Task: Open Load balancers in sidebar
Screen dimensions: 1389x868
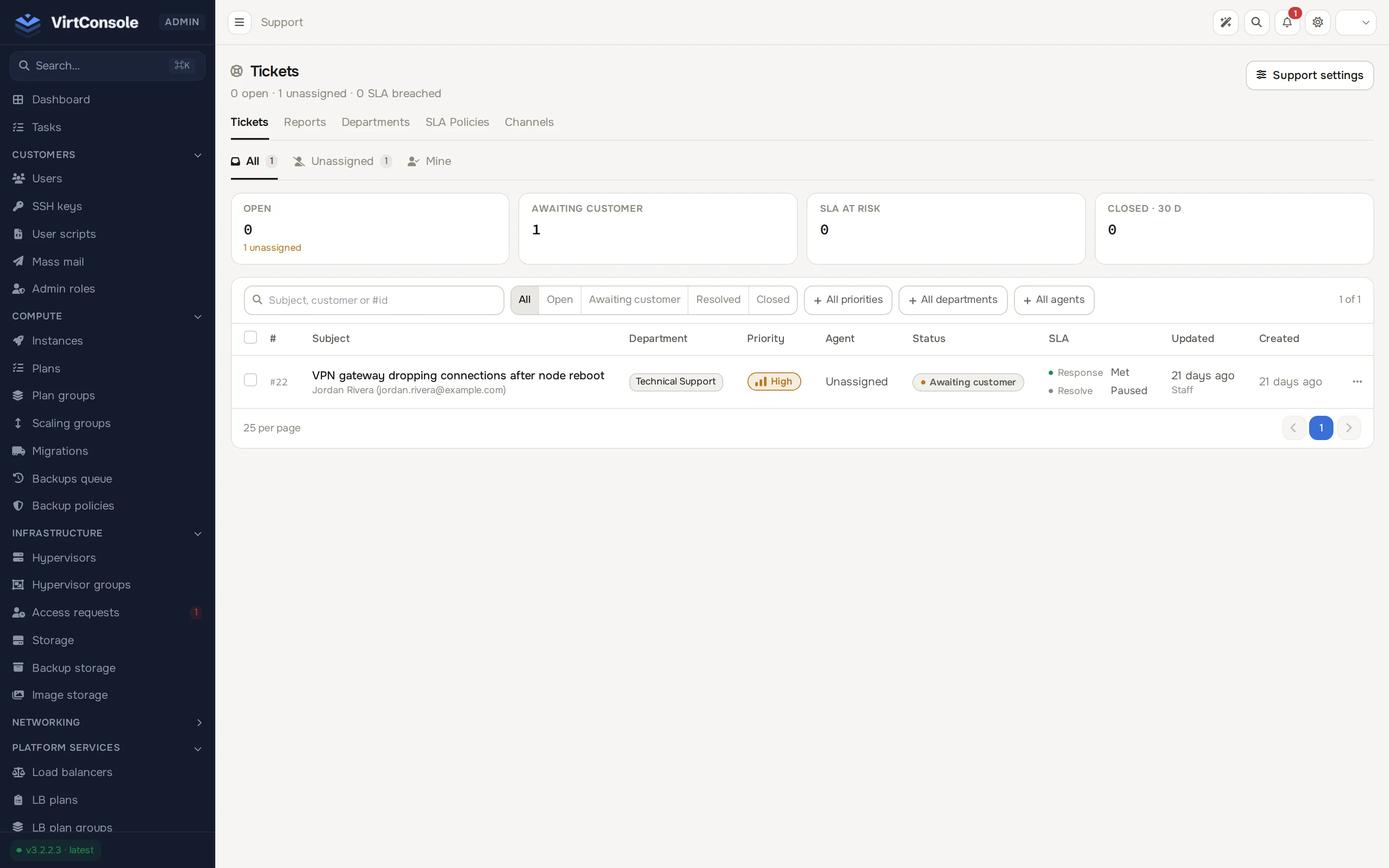Action: (107, 772)
